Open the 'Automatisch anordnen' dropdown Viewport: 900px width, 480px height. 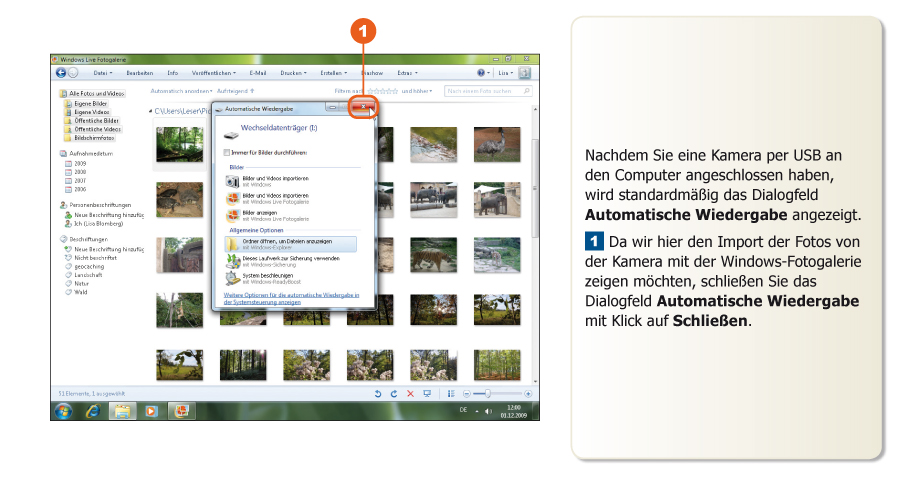tap(181, 91)
